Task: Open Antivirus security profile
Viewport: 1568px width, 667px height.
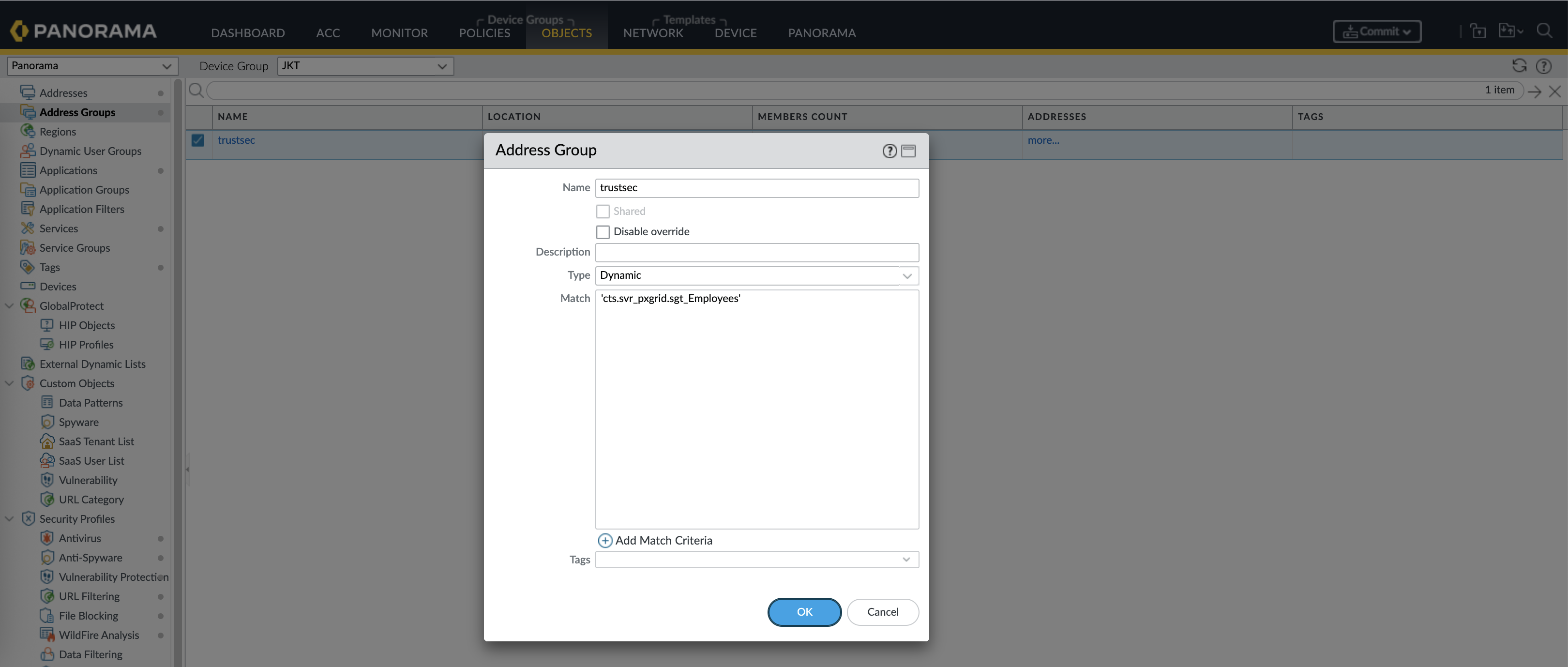Action: [x=80, y=538]
